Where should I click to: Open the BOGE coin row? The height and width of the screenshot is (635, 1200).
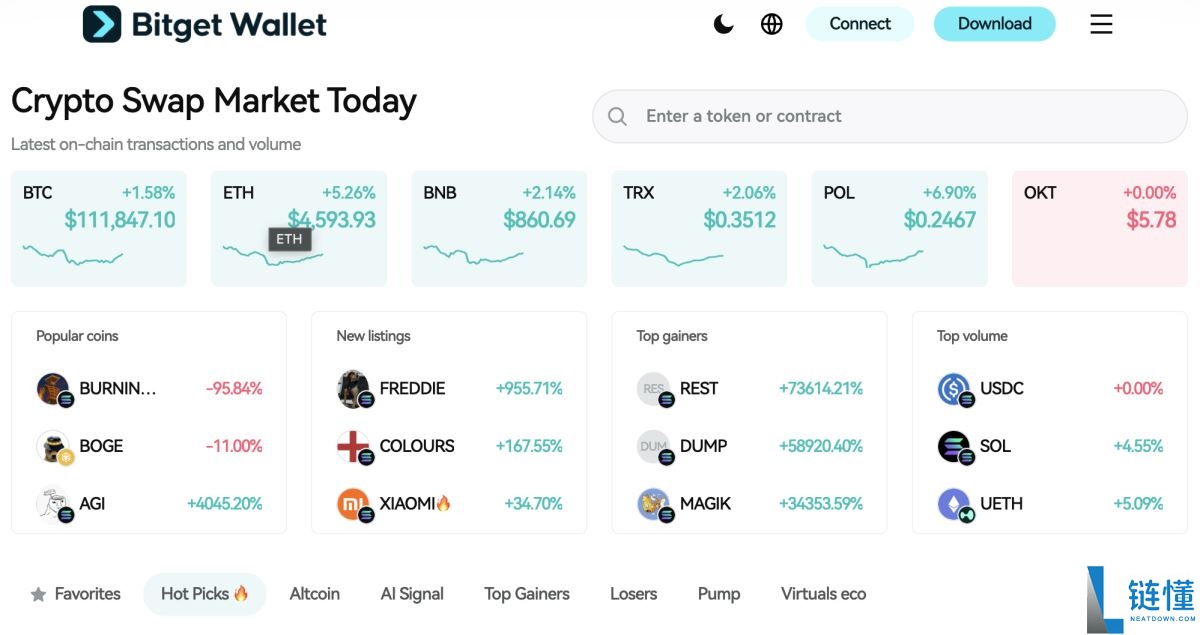pyautogui.click(x=148, y=446)
